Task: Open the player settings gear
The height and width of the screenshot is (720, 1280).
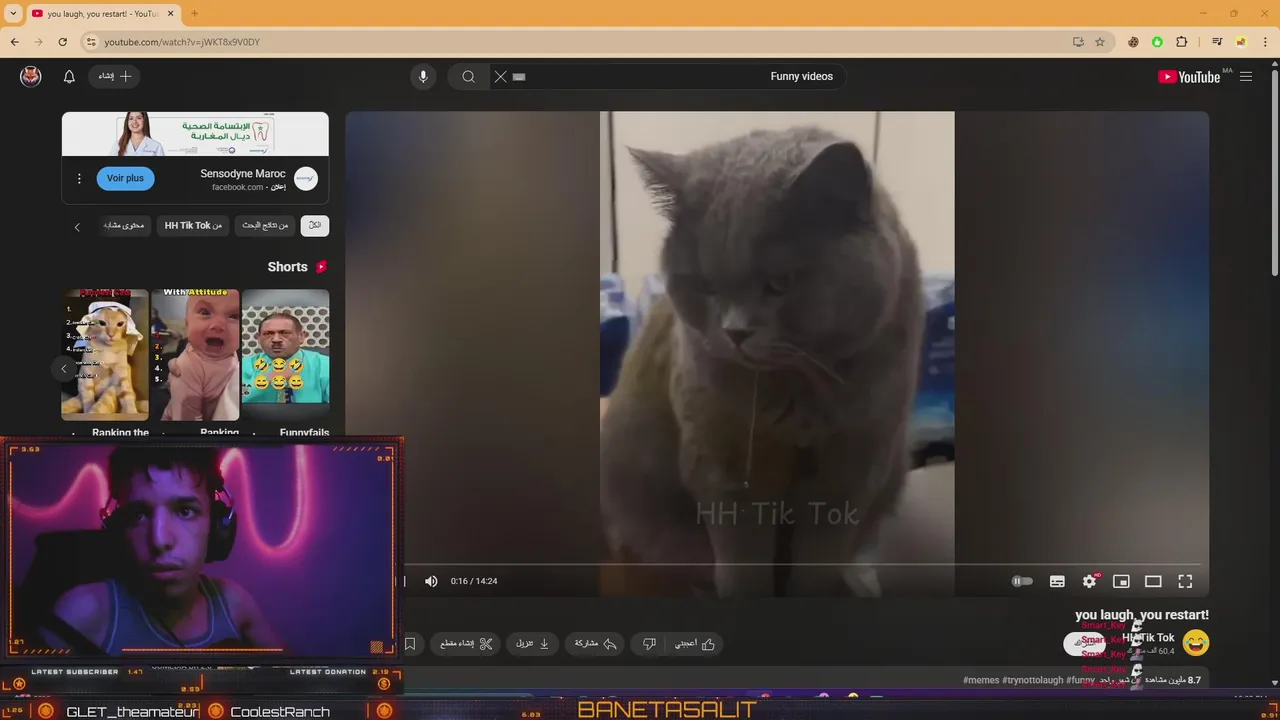Action: (1090, 581)
